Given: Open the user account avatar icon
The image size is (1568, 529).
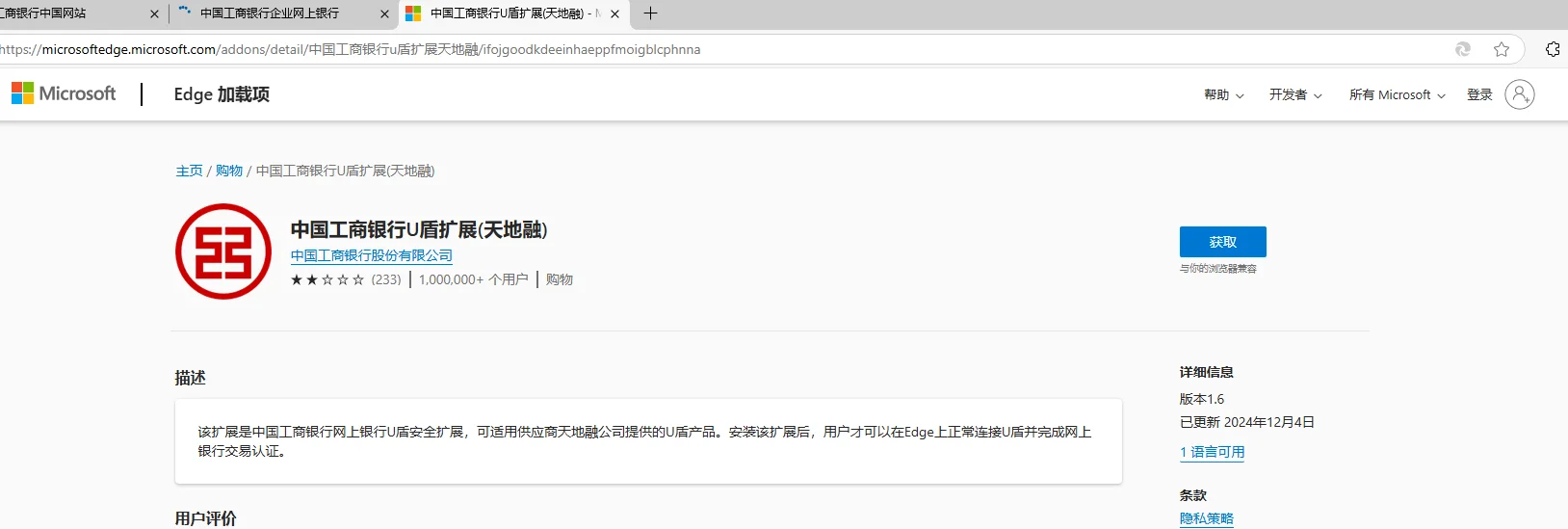Looking at the screenshot, I should [x=1519, y=94].
